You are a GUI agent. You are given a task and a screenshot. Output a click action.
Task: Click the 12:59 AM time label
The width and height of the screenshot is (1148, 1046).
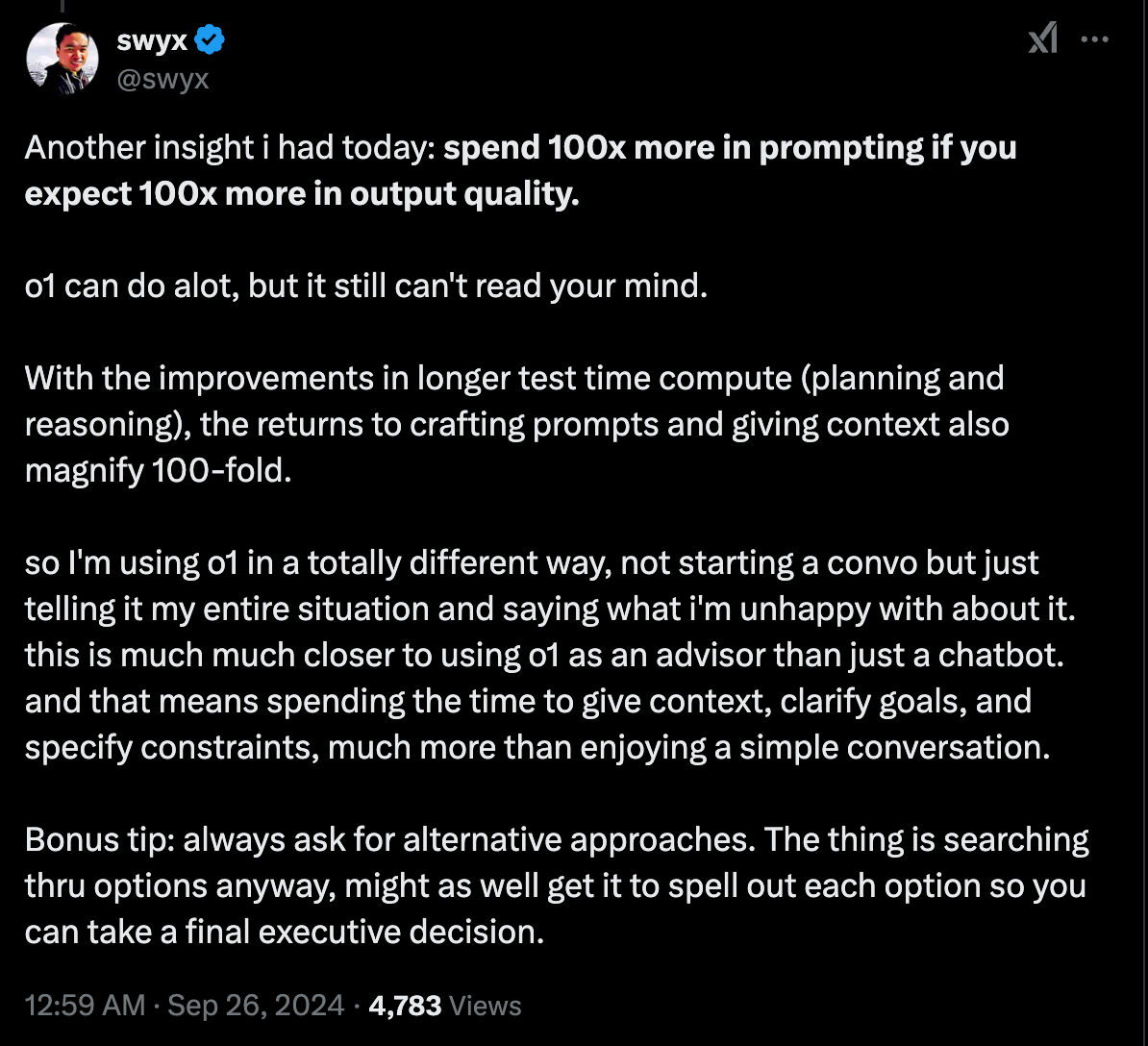(85, 1005)
